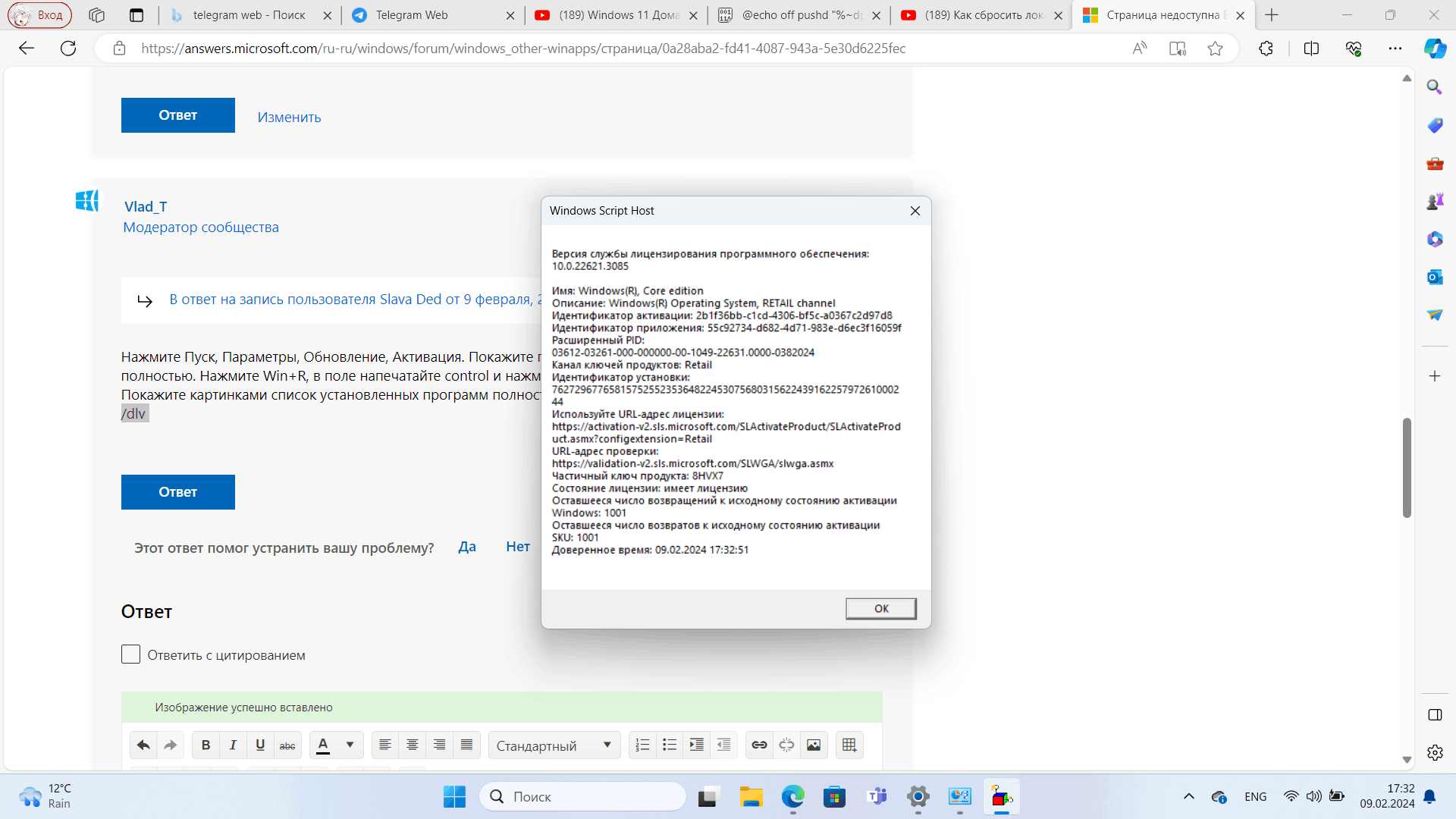The image size is (1456, 819).
Task: Open the Windows Start menu
Action: [x=454, y=796]
